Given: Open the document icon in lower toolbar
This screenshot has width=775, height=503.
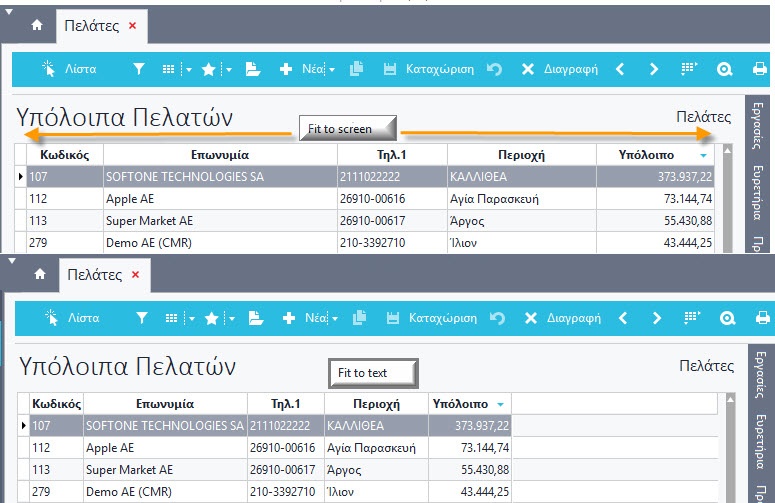Looking at the screenshot, I should click(254, 318).
